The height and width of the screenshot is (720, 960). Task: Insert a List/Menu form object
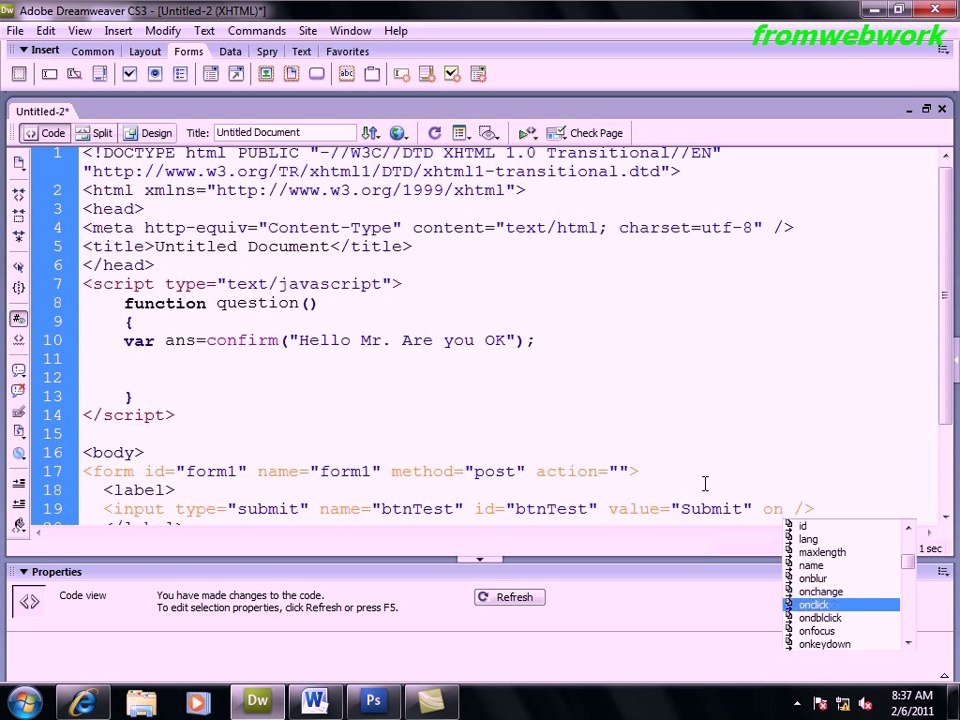[x=211, y=74]
